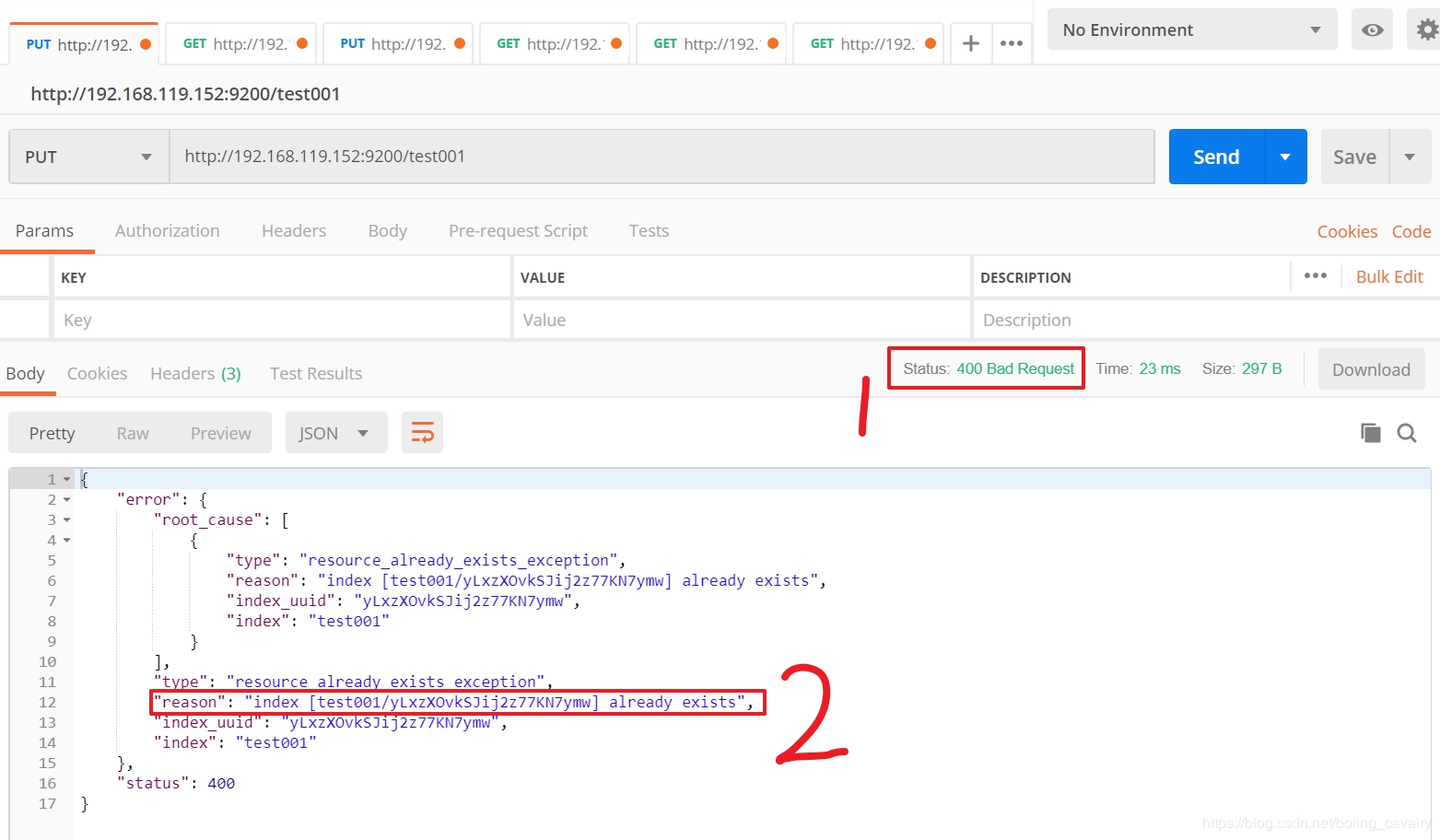Open the JSON response format dropdown
The image size is (1440, 840).
click(x=335, y=433)
